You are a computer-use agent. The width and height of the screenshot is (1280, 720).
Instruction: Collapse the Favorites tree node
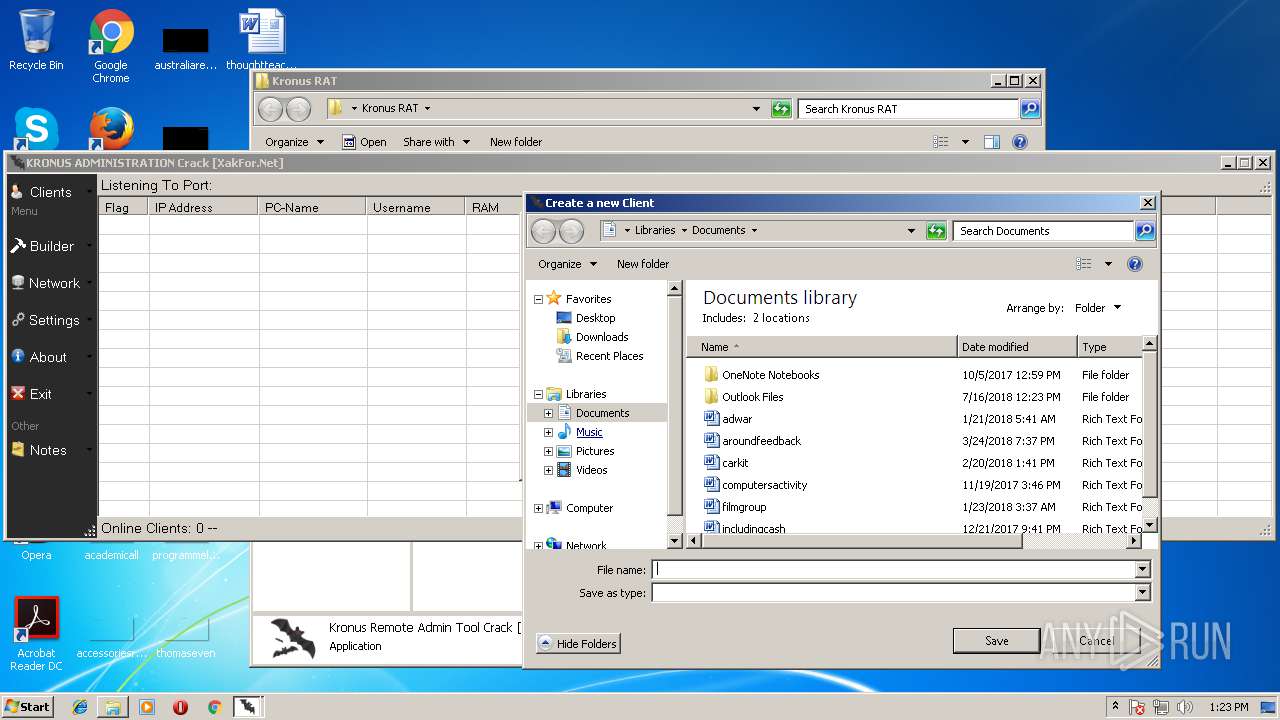pos(538,299)
